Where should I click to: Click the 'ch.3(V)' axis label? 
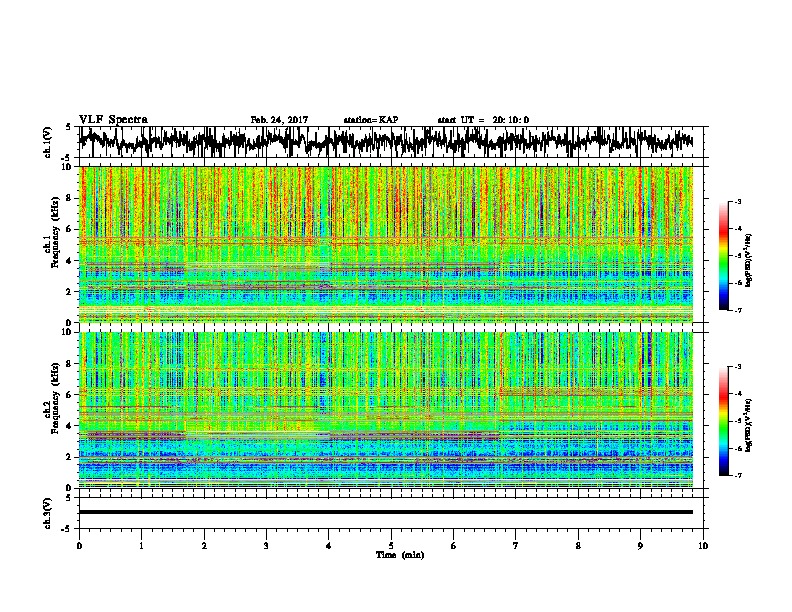[x=47, y=514]
